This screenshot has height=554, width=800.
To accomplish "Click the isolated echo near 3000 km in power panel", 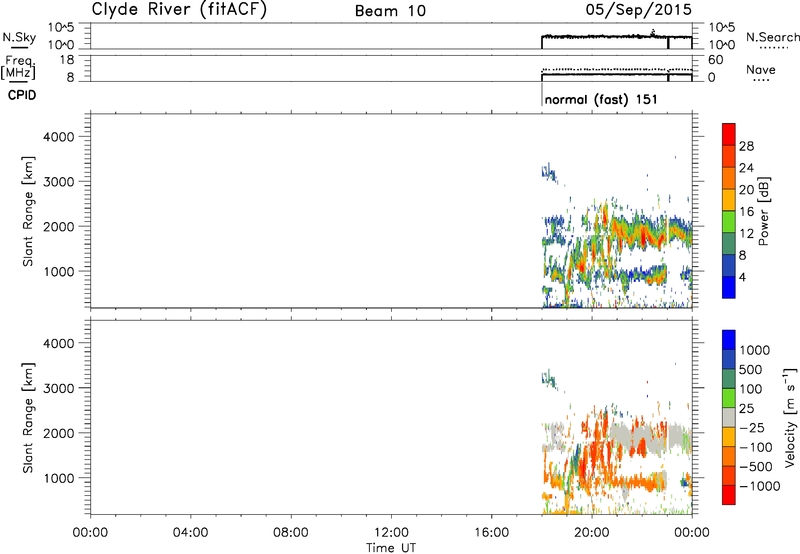I will coord(549,173).
